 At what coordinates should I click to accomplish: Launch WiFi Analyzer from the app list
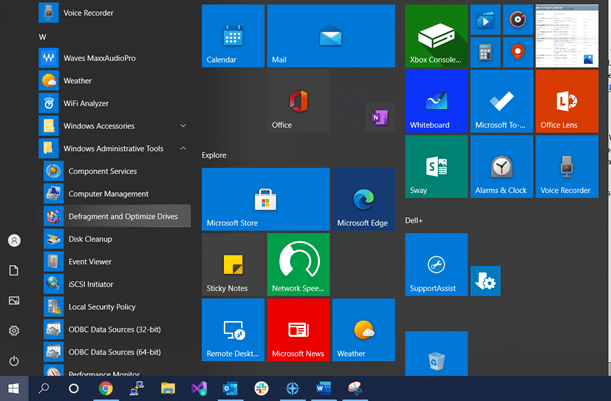(115, 103)
